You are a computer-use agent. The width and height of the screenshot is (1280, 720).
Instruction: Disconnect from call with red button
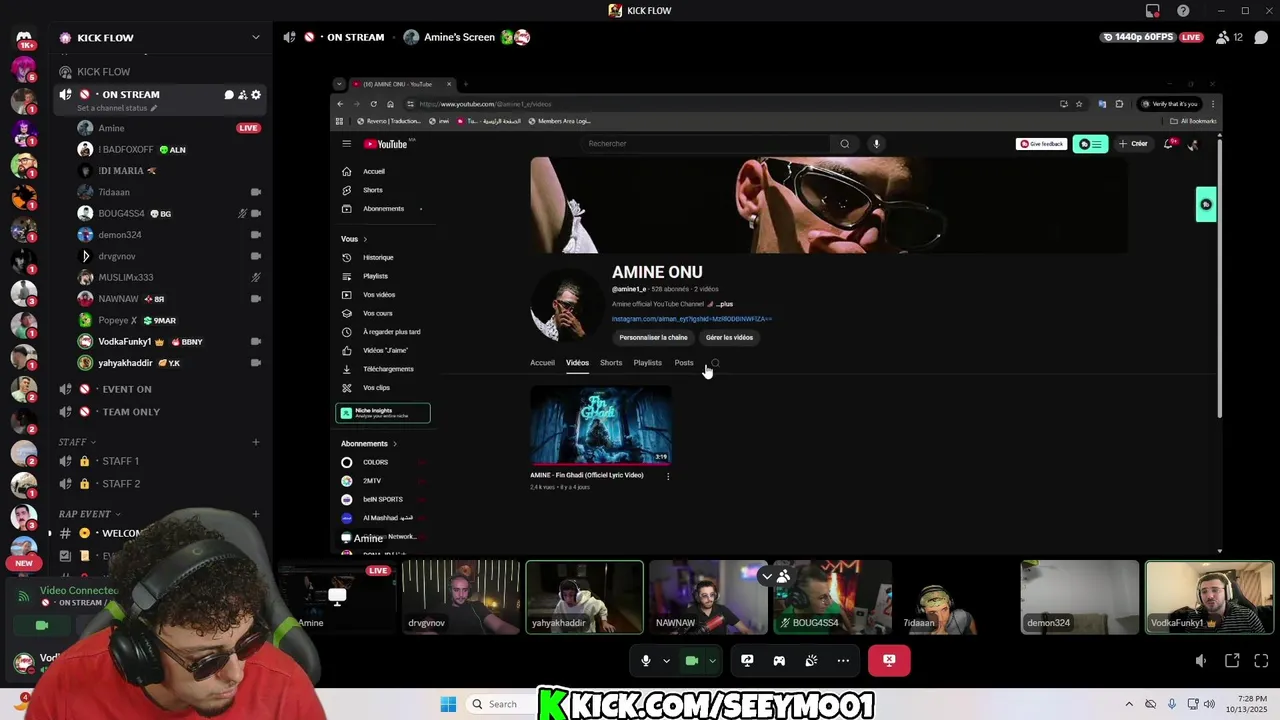pos(889,660)
